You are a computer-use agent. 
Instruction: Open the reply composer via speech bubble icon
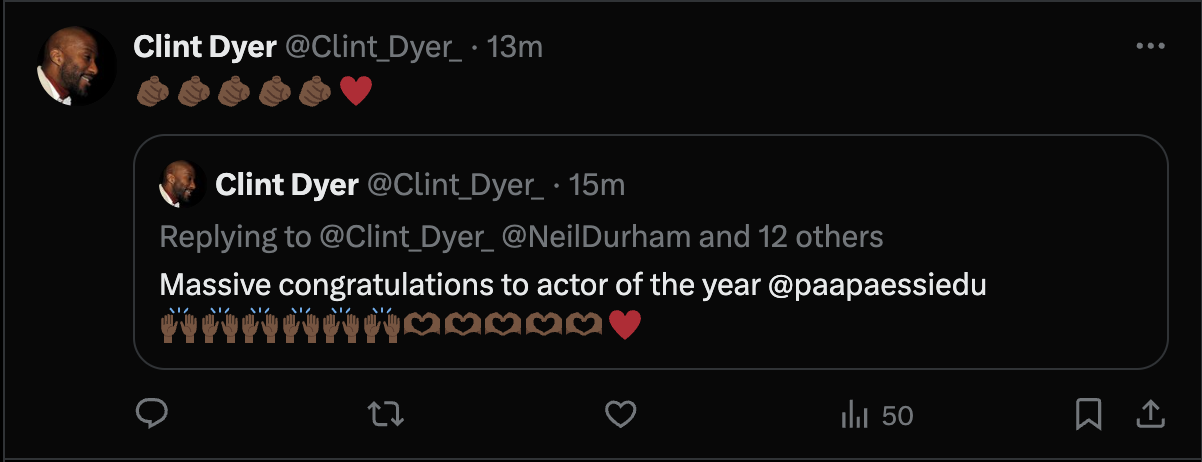point(151,413)
